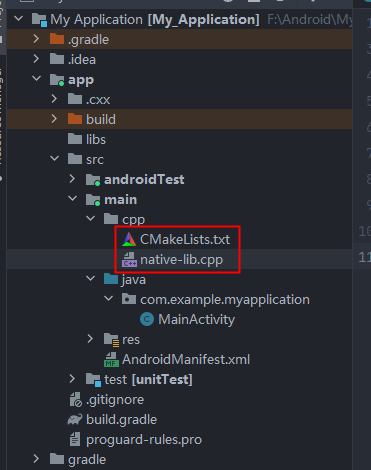The image size is (371, 470).
Task: Select the androidTest folder name
Action: tap(144, 179)
